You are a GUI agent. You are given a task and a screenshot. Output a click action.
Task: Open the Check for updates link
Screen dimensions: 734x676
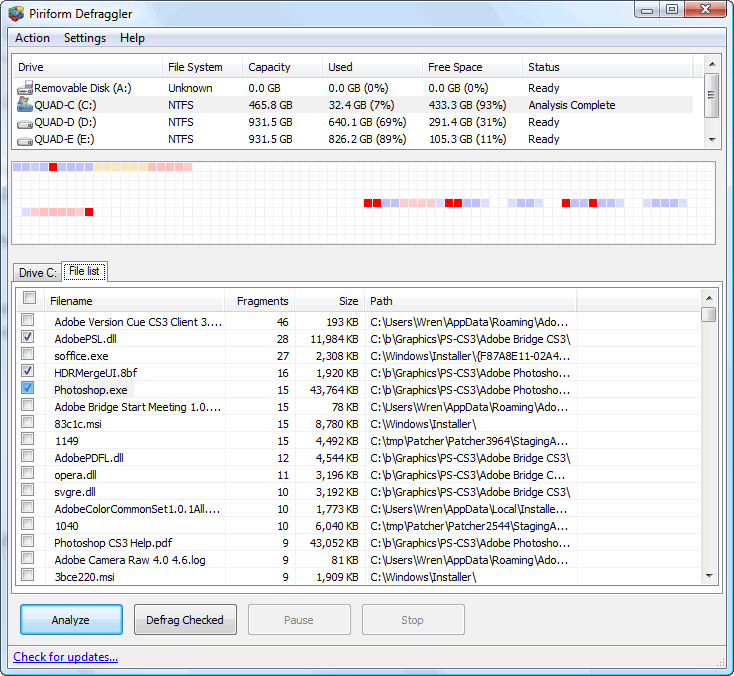coord(66,657)
